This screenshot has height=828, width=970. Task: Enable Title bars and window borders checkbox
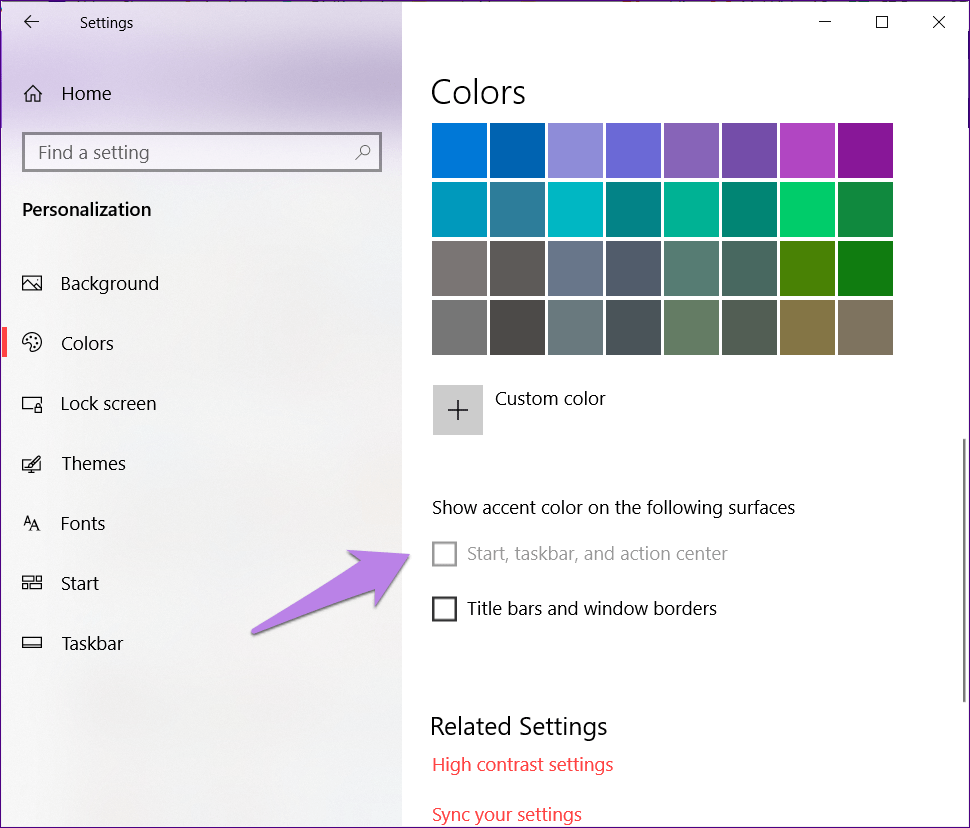(x=444, y=608)
